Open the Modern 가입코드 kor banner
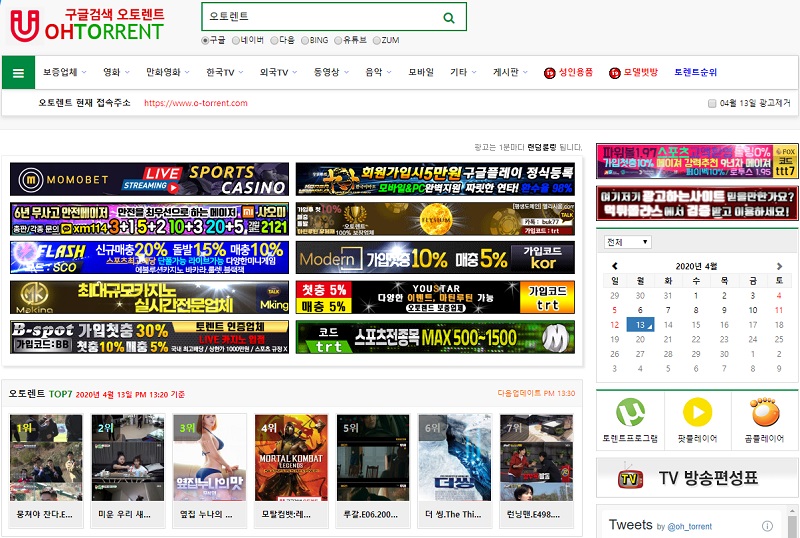The height and width of the screenshot is (538, 800). 435,258
